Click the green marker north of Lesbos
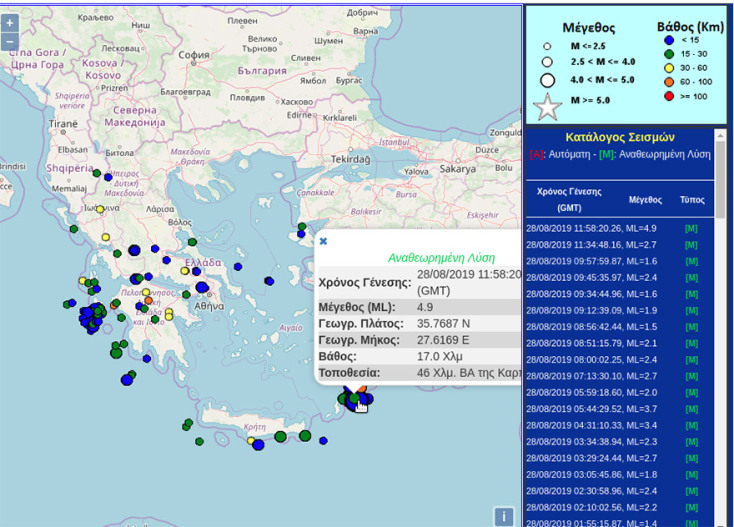This screenshot has height=527, width=734. [301, 227]
